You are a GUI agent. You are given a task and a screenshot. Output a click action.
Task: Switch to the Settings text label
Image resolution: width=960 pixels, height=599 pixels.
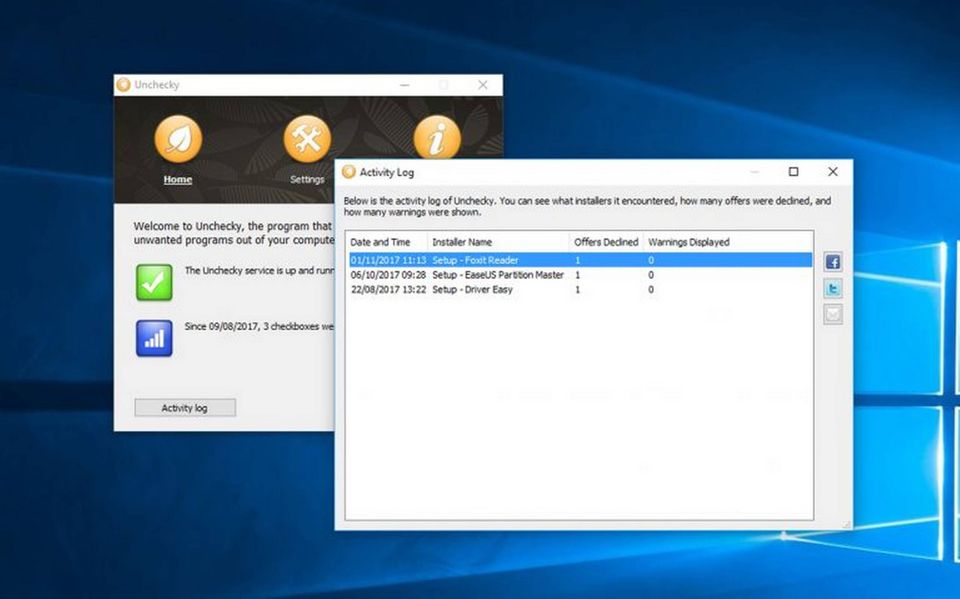(x=307, y=180)
